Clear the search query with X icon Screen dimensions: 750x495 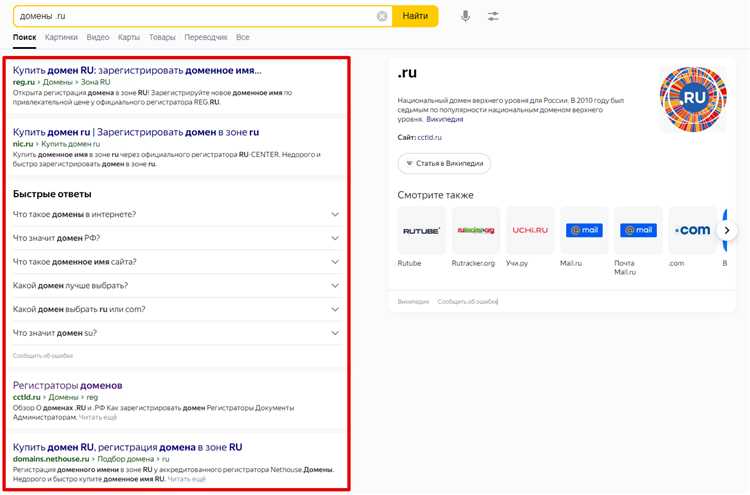tap(382, 16)
